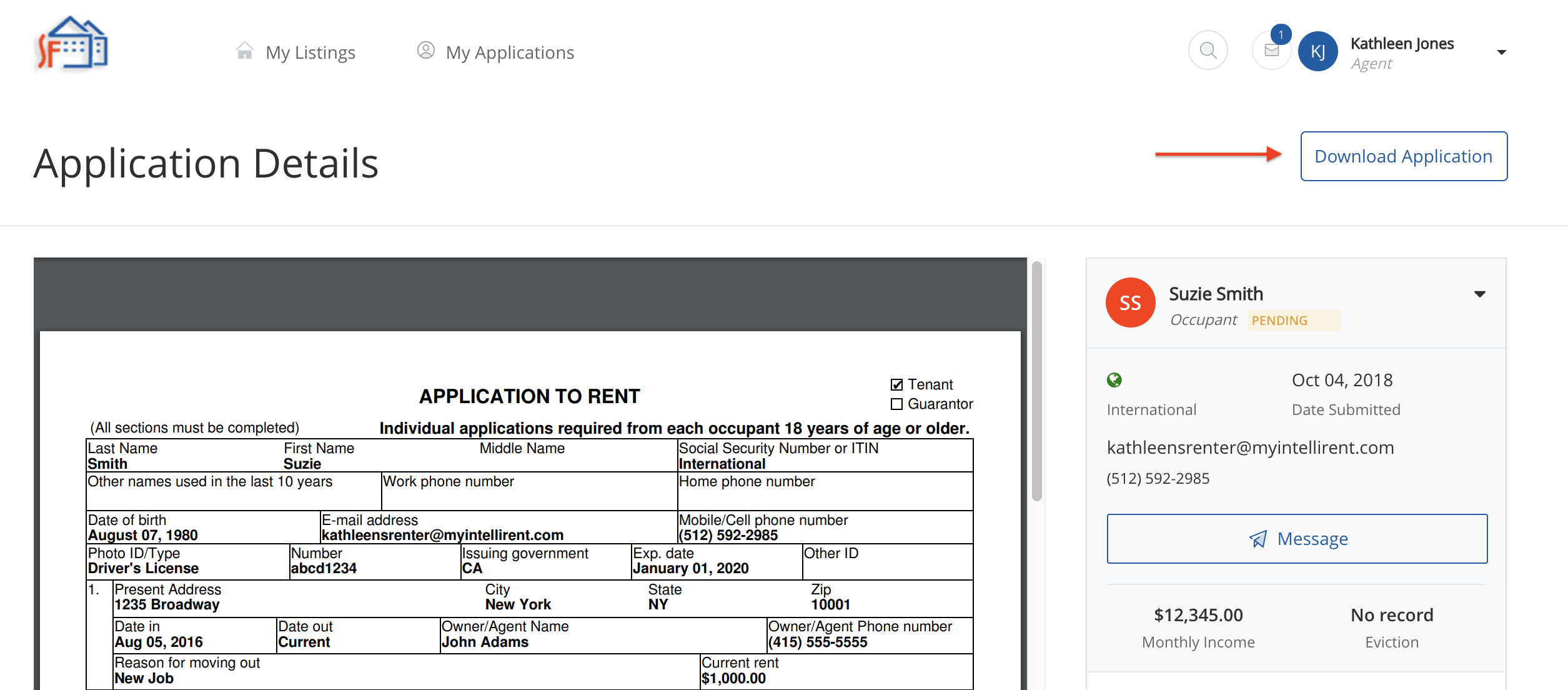Expand the Suzie Smith applicant dropdown arrow
Screen dimensions: 1568x690
click(x=1479, y=294)
